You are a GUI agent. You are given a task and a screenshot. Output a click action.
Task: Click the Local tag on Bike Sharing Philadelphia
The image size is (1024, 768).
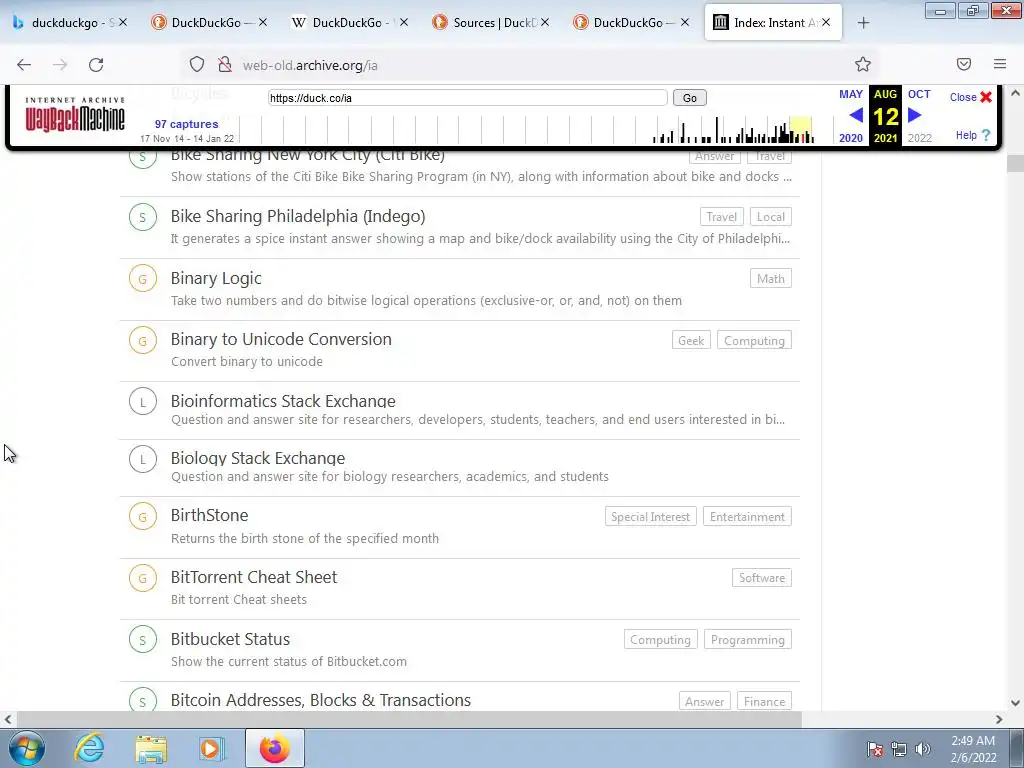[x=771, y=217]
